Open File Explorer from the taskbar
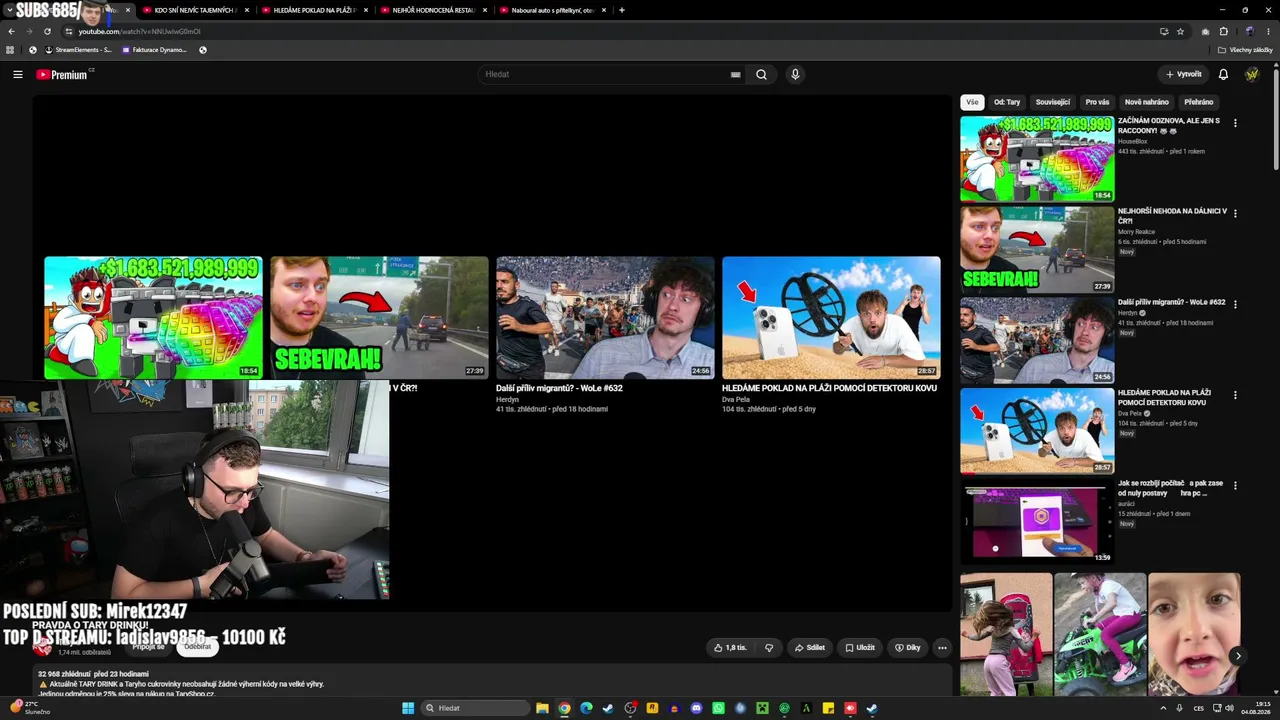The width and height of the screenshot is (1280, 720). pyautogui.click(x=542, y=708)
